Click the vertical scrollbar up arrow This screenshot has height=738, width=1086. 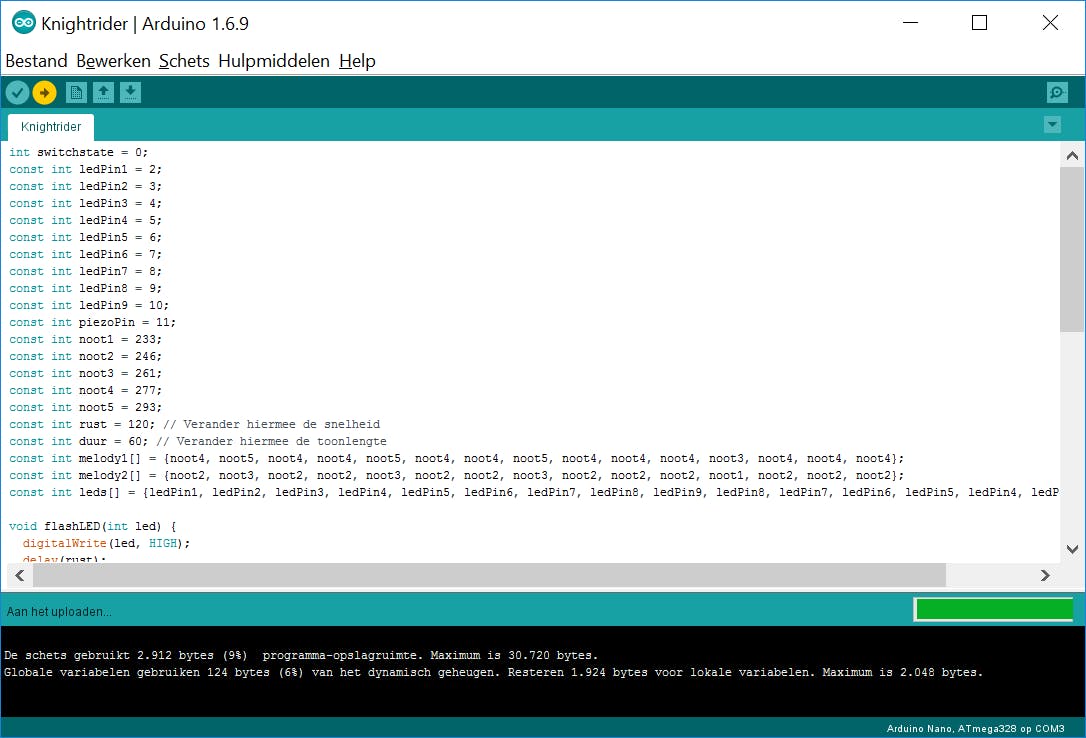point(1072,156)
